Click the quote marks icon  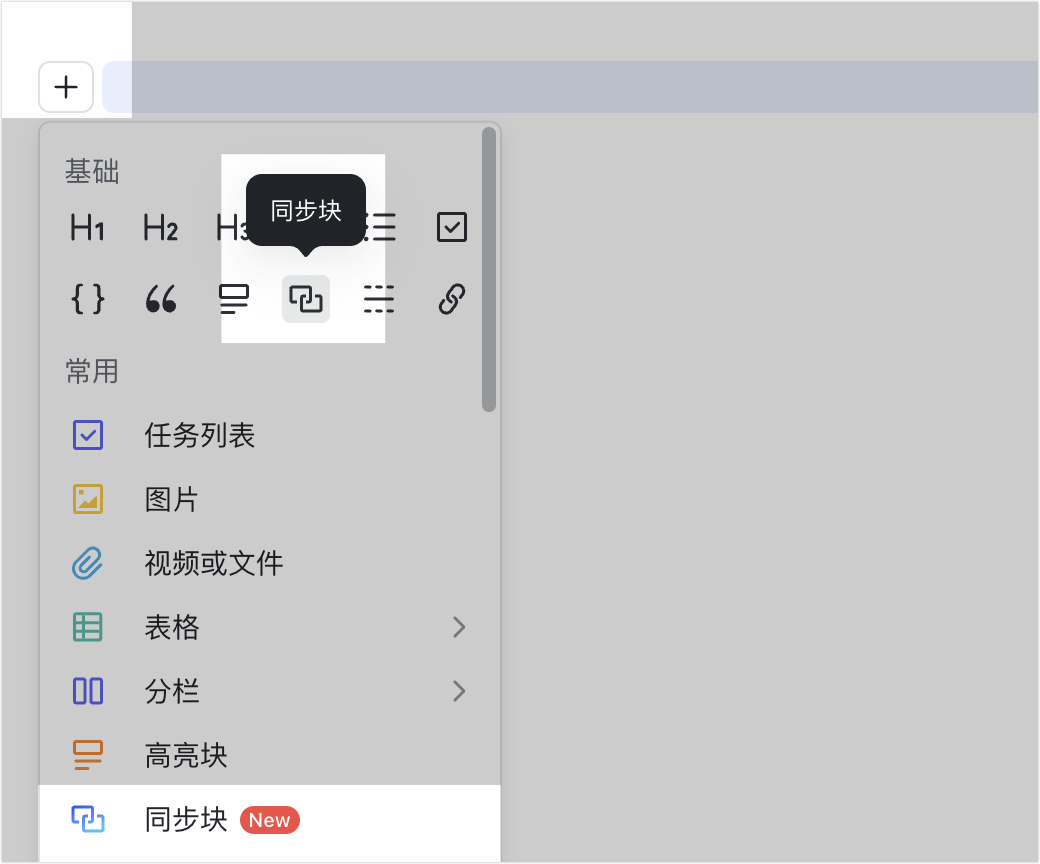coord(161,299)
